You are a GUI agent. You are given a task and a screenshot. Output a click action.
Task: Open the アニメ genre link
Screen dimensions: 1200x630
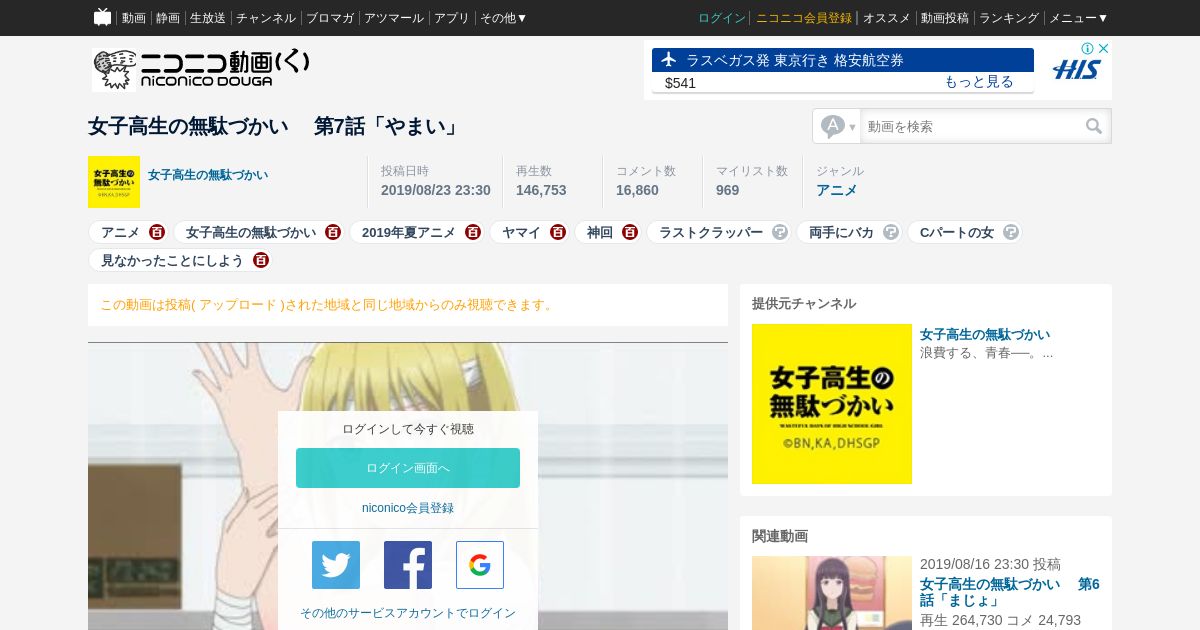click(837, 190)
